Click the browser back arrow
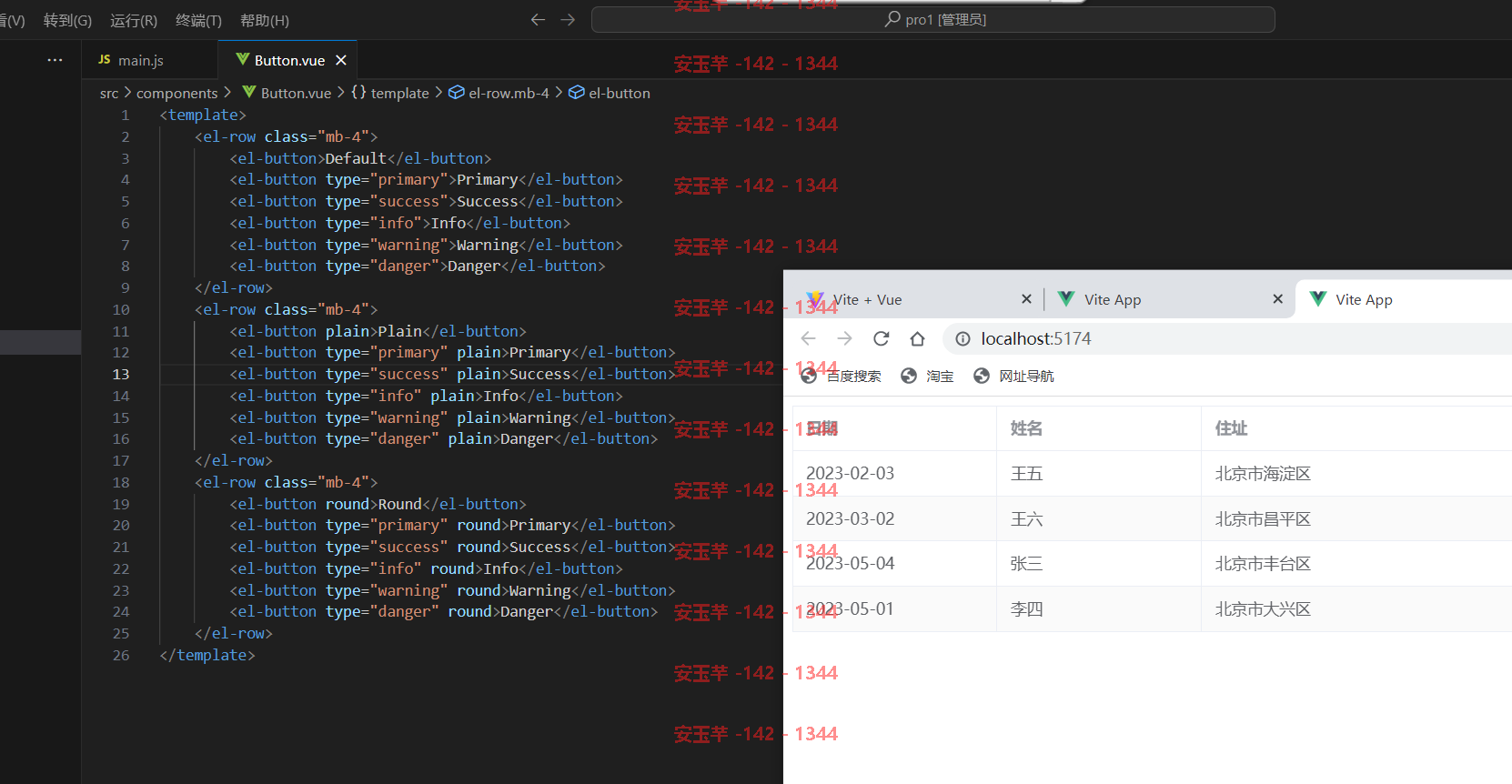1512x784 pixels. (808, 338)
